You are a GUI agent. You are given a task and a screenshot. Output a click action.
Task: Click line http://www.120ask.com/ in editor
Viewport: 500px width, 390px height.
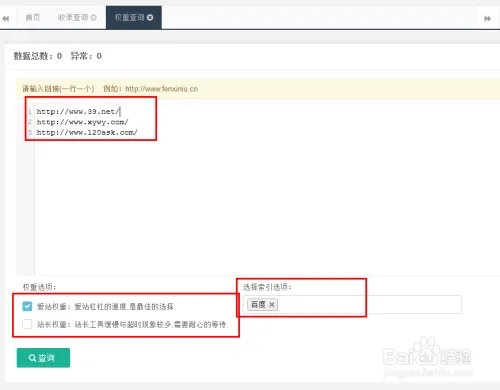87,133
